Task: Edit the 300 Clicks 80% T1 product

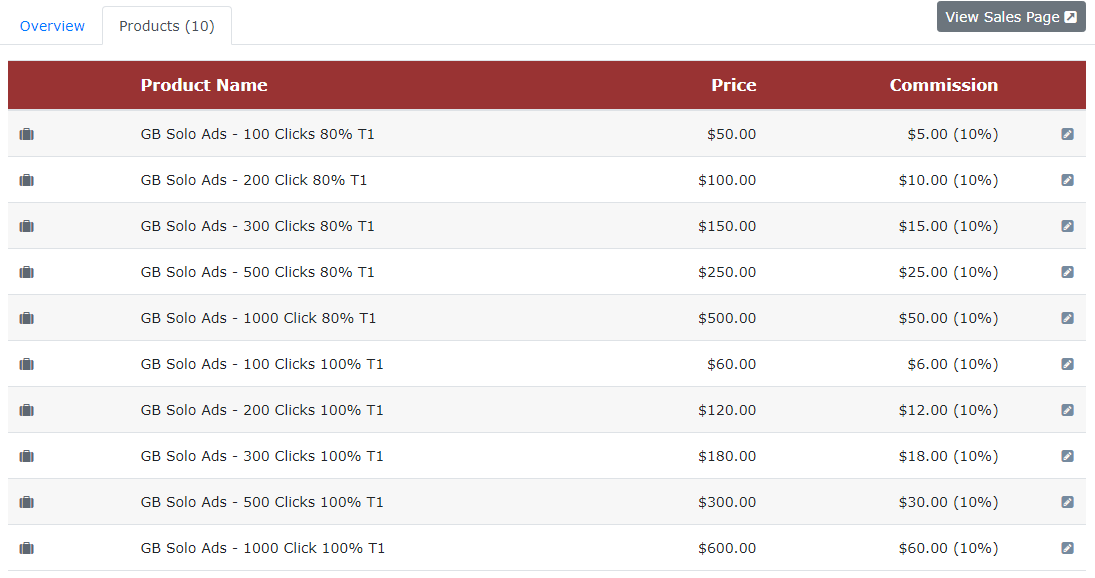Action: pos(1067,226)
